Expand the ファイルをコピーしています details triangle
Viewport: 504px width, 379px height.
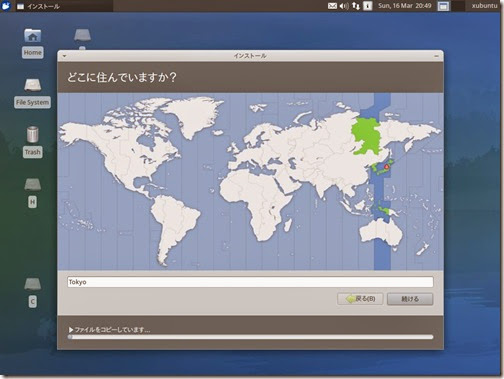pos(71,330)
